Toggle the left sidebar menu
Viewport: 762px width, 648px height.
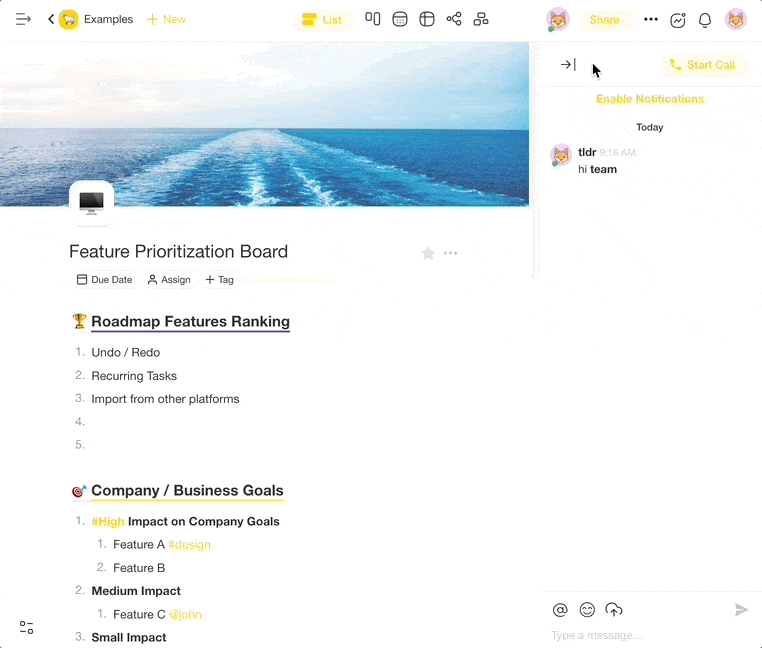[23, 19]
